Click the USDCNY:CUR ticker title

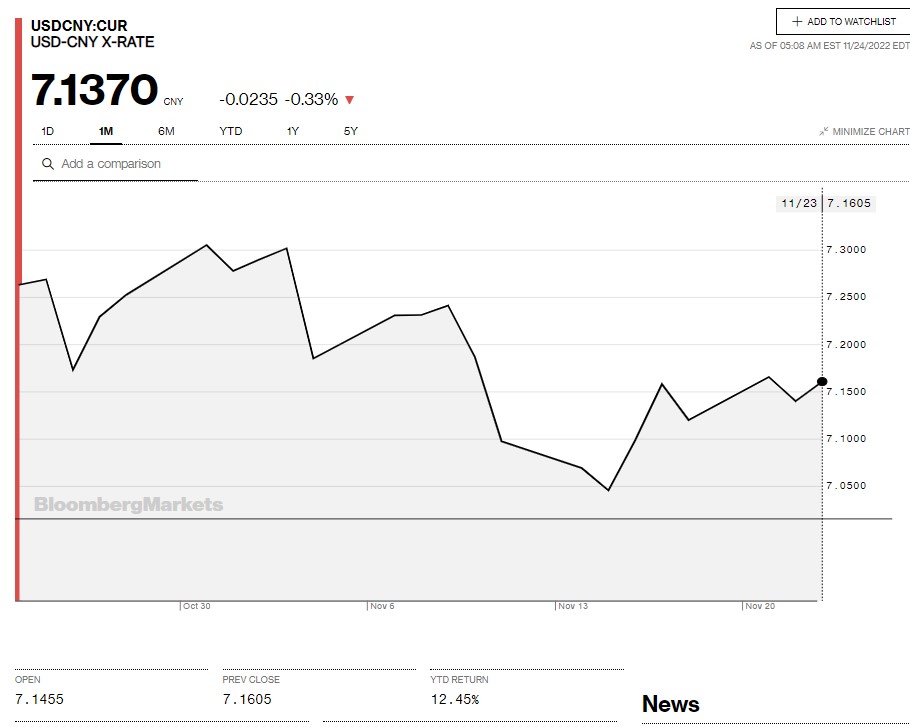tap(79, 25)
